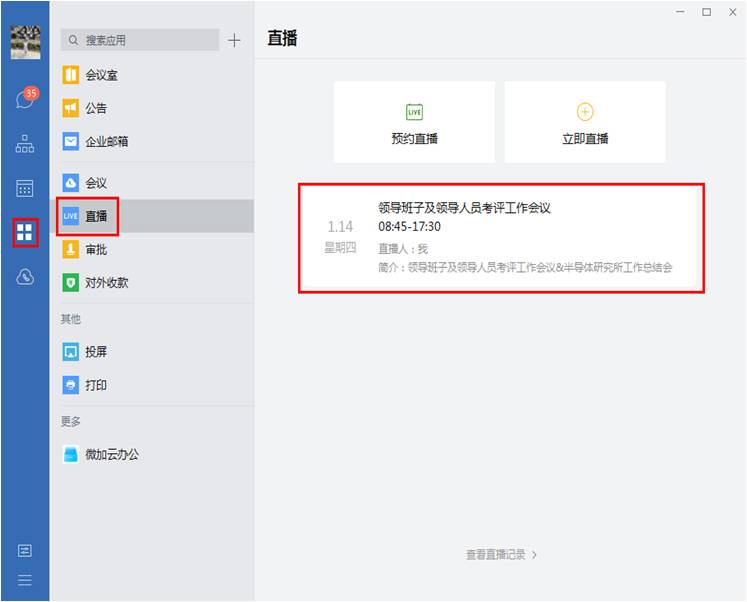Viewport: 747px width, 602px height.
Task: Open 微加云办公 cloud office app
Action: click(110, 454)
